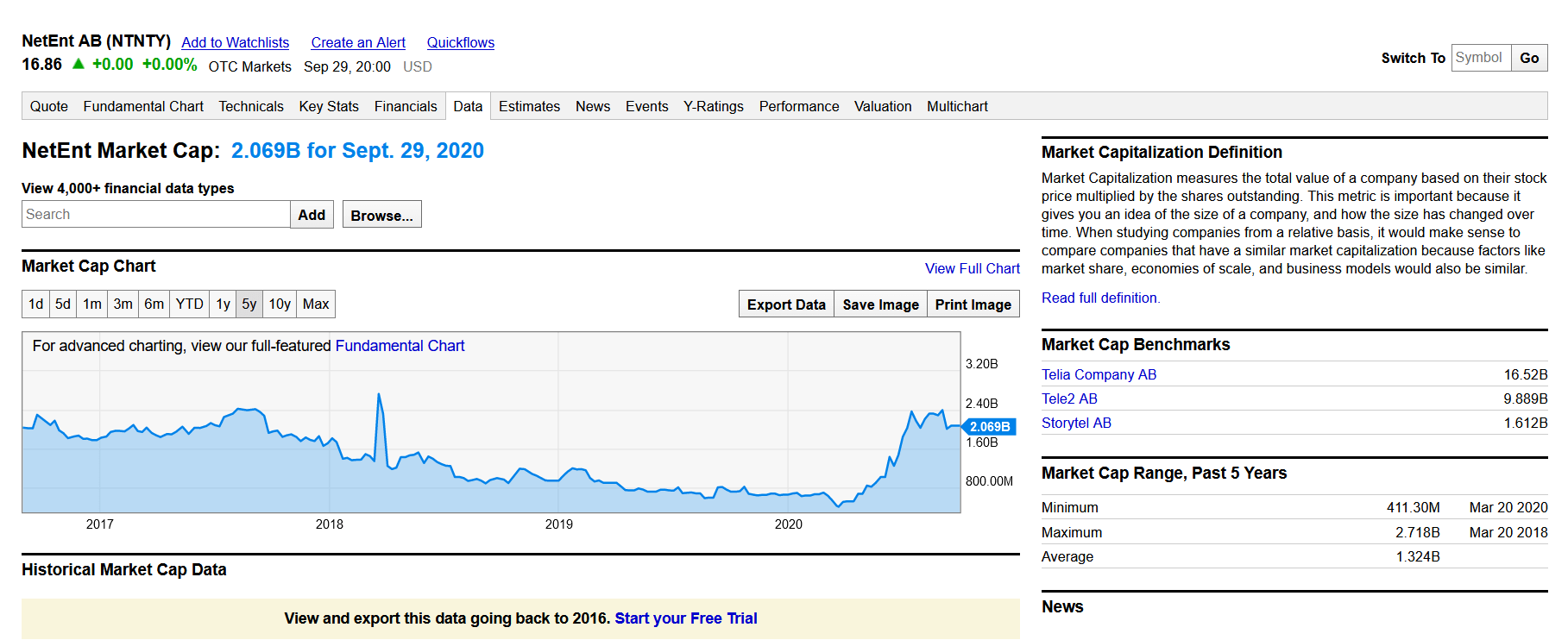Open the Estimates tab

[529, 106]
